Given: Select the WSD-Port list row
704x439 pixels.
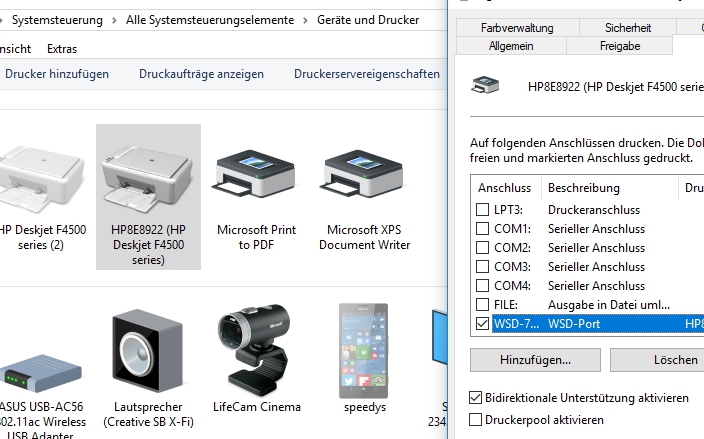Looking at the screenshot, I should point(598,324).
